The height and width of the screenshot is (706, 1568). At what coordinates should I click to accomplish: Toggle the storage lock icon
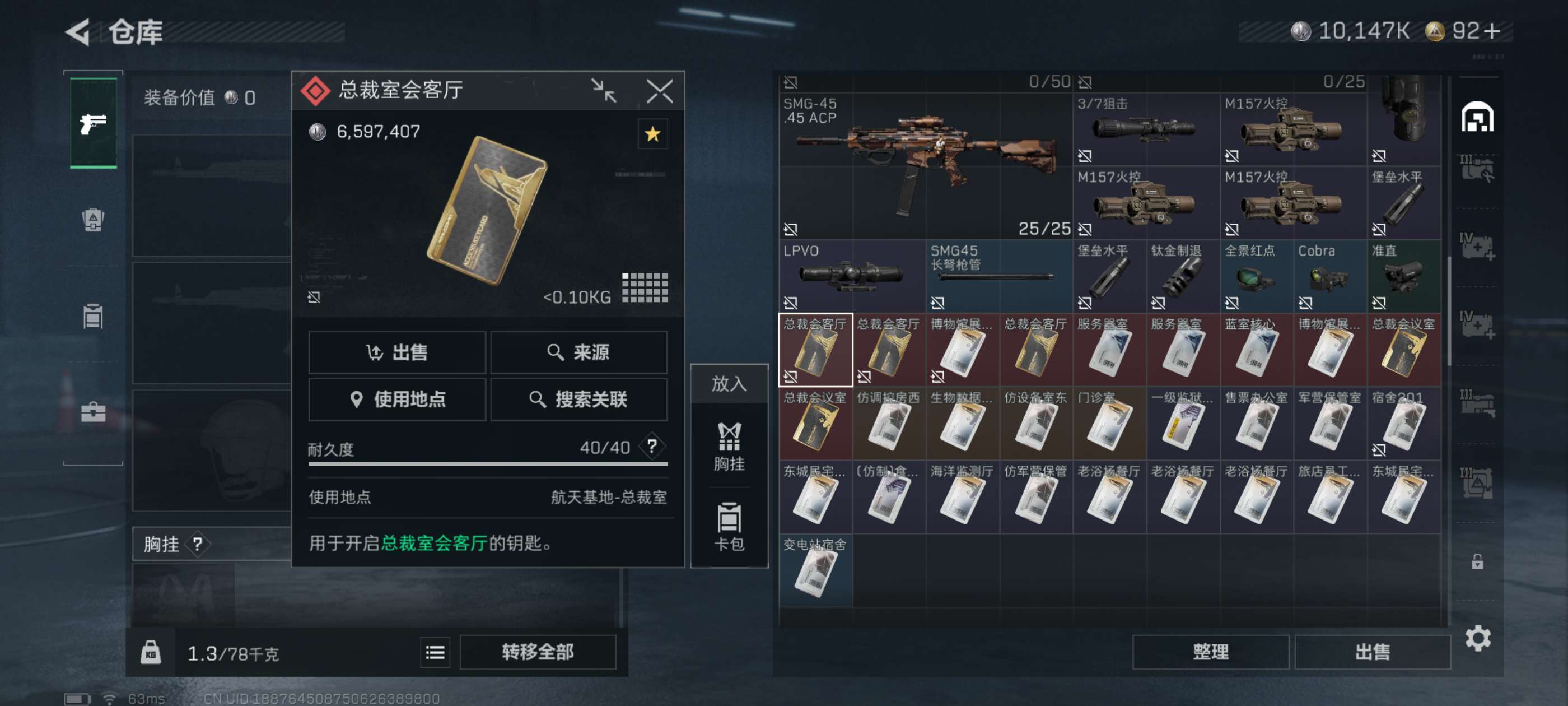click(x=1477, y=561)
